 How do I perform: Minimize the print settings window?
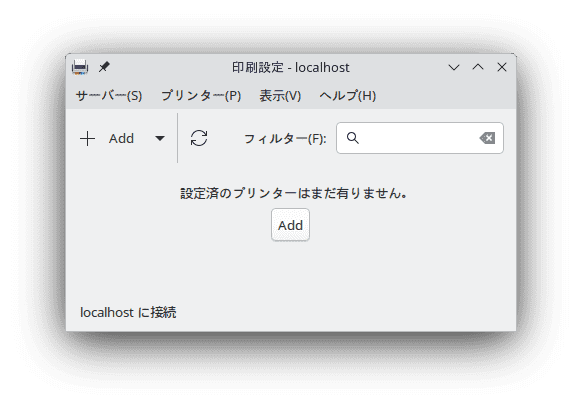tap(454, 67)
